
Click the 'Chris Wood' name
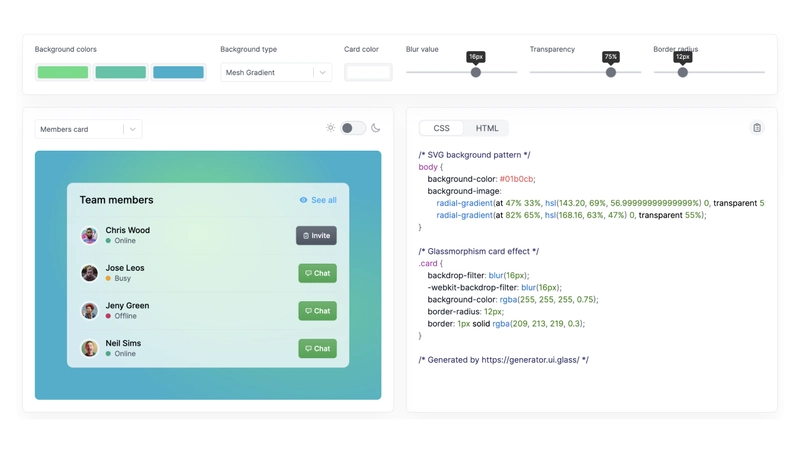pos(128,230)
